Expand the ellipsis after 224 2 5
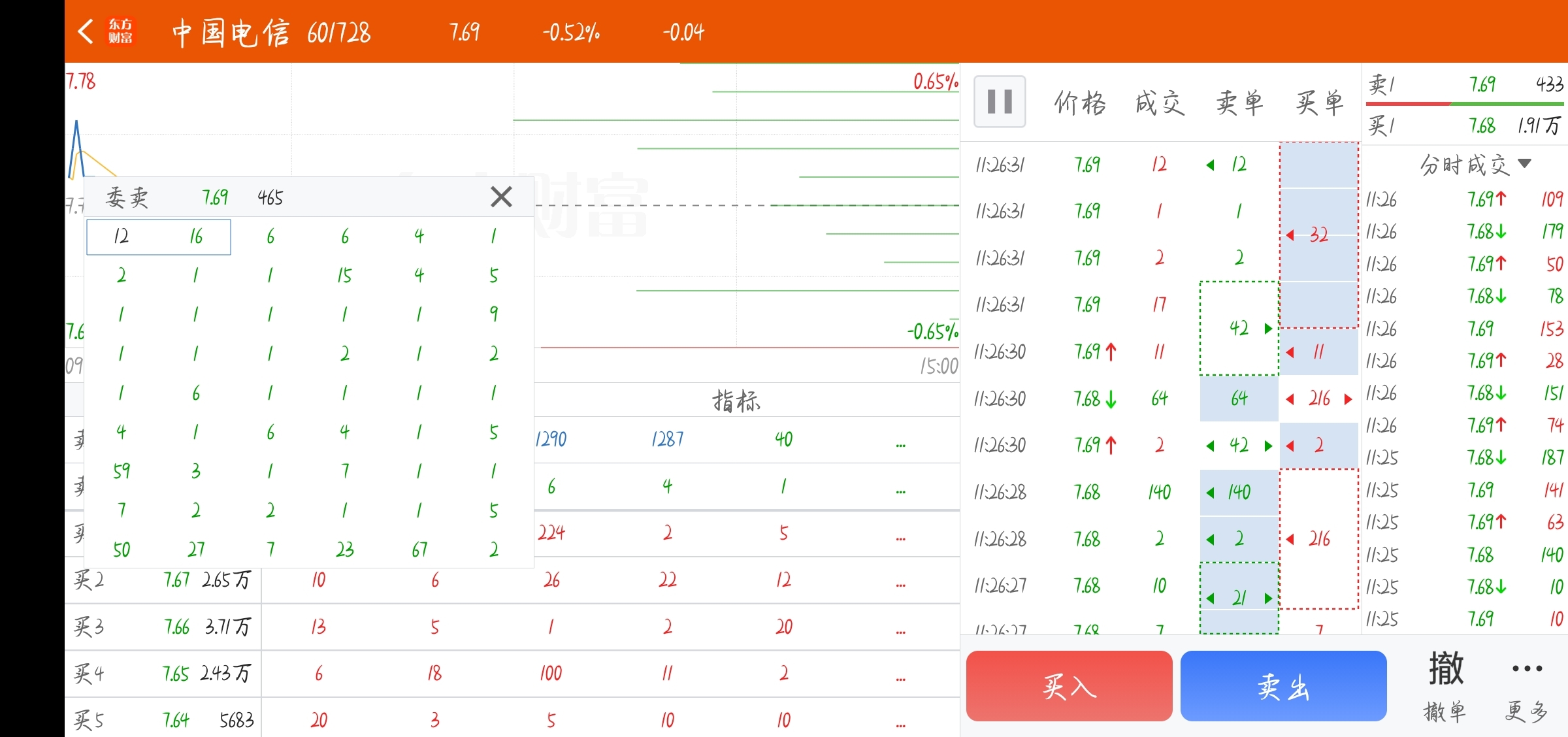 (901, 538)
